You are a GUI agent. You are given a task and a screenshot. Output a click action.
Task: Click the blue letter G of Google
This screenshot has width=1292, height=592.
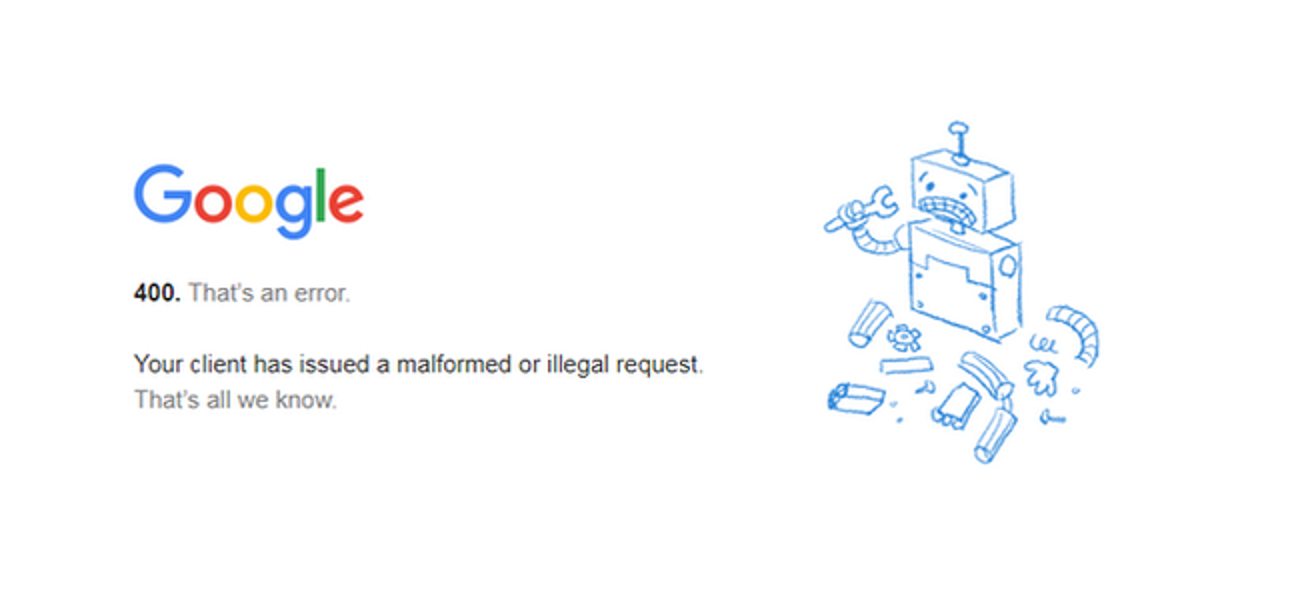click(161, 194)
